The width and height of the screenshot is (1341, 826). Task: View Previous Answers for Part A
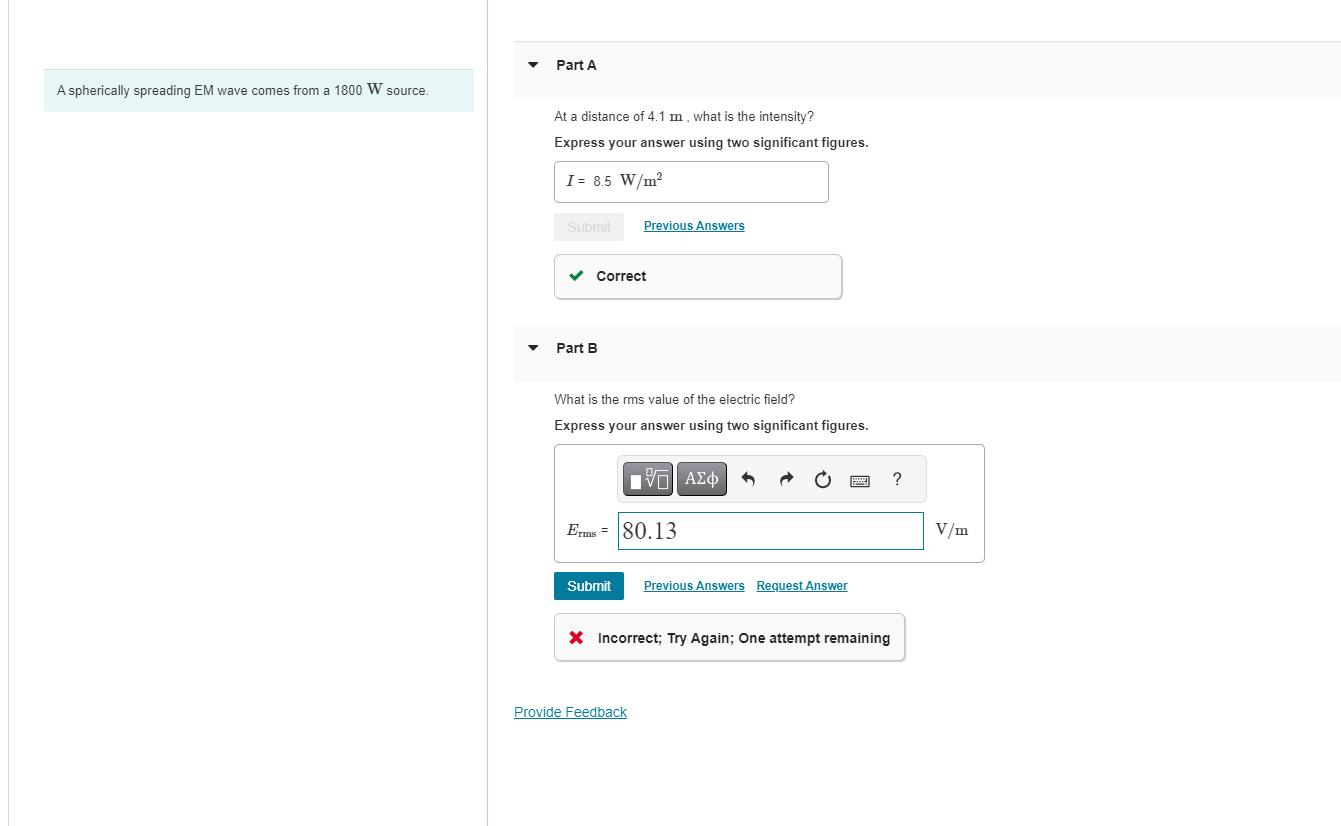point(694,226)
